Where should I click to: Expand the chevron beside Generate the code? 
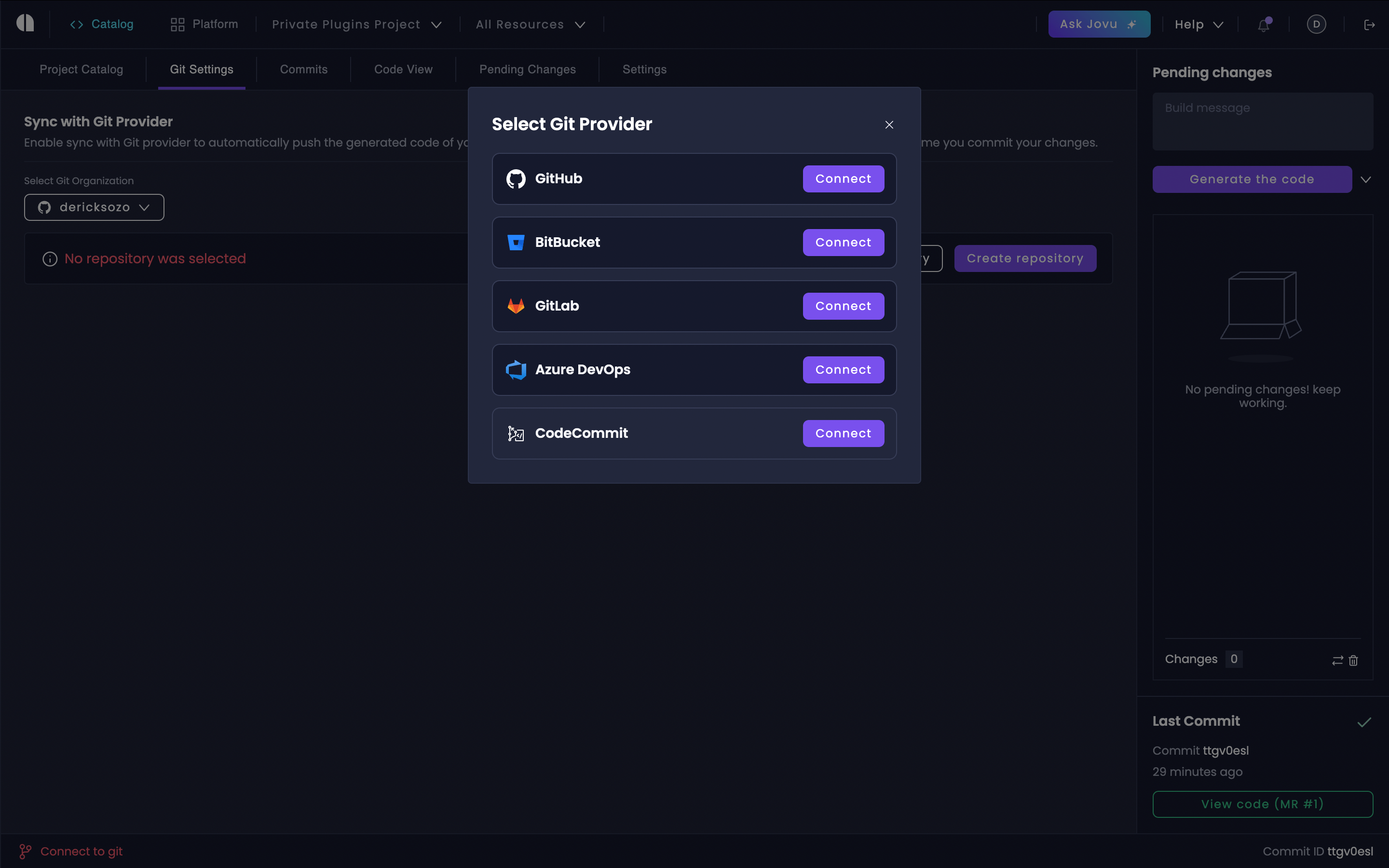coord(1365,180)
